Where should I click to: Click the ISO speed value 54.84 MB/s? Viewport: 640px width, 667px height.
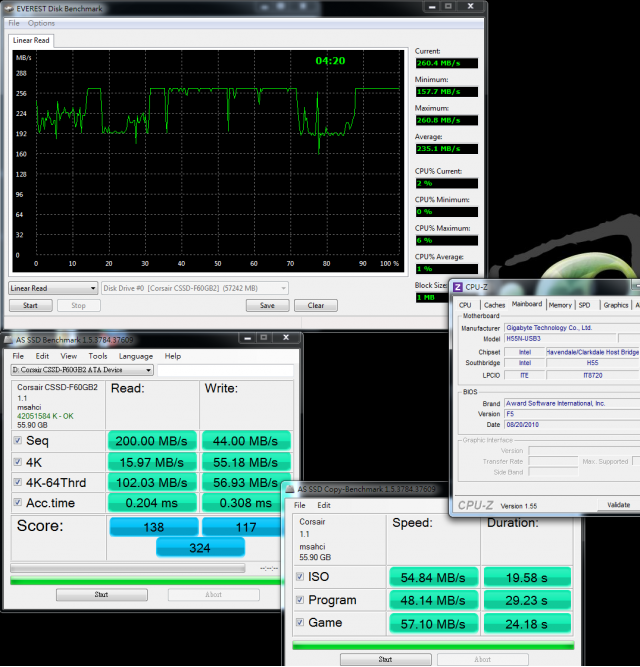coord(433,577)
